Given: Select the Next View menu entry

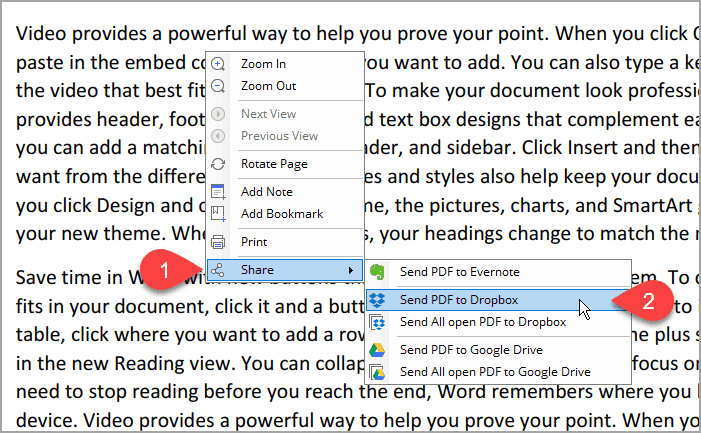Looking at the screenshot, I should pos(284,114).
